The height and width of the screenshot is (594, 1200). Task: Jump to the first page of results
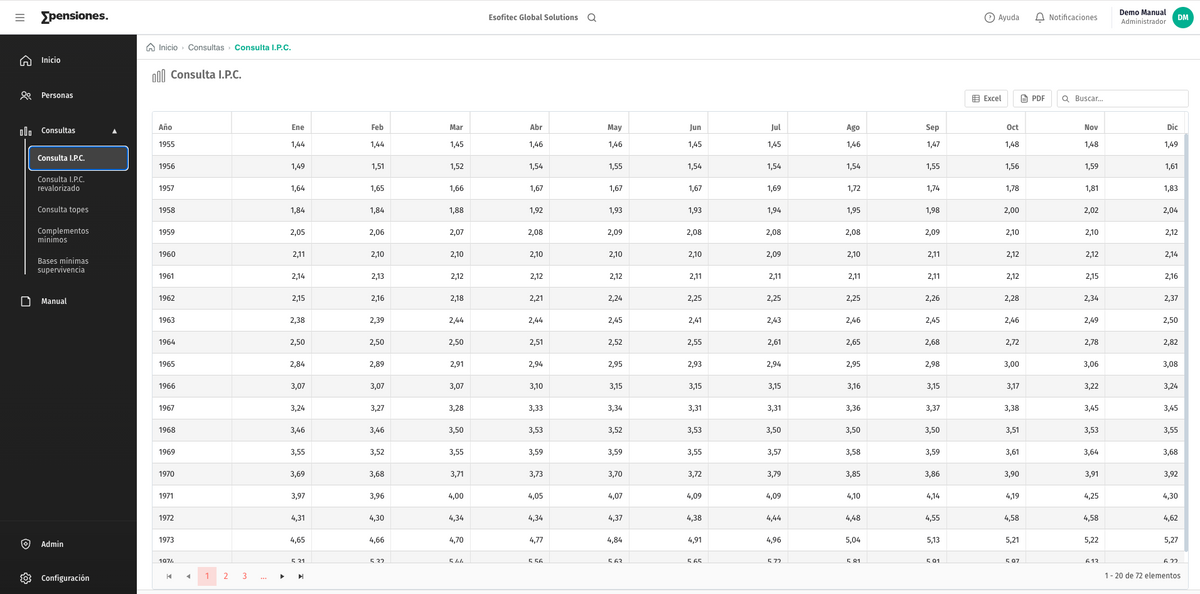tap(169, 576)
